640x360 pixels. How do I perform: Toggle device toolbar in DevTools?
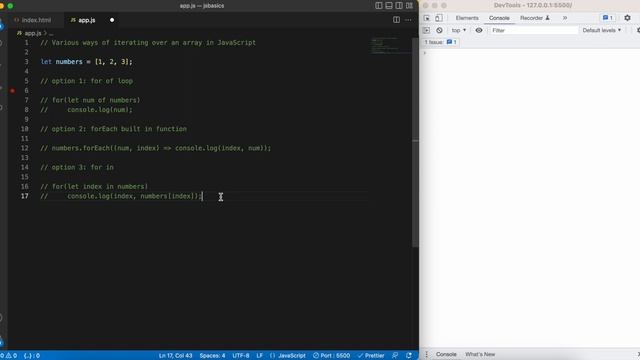(x=438, y=18)
